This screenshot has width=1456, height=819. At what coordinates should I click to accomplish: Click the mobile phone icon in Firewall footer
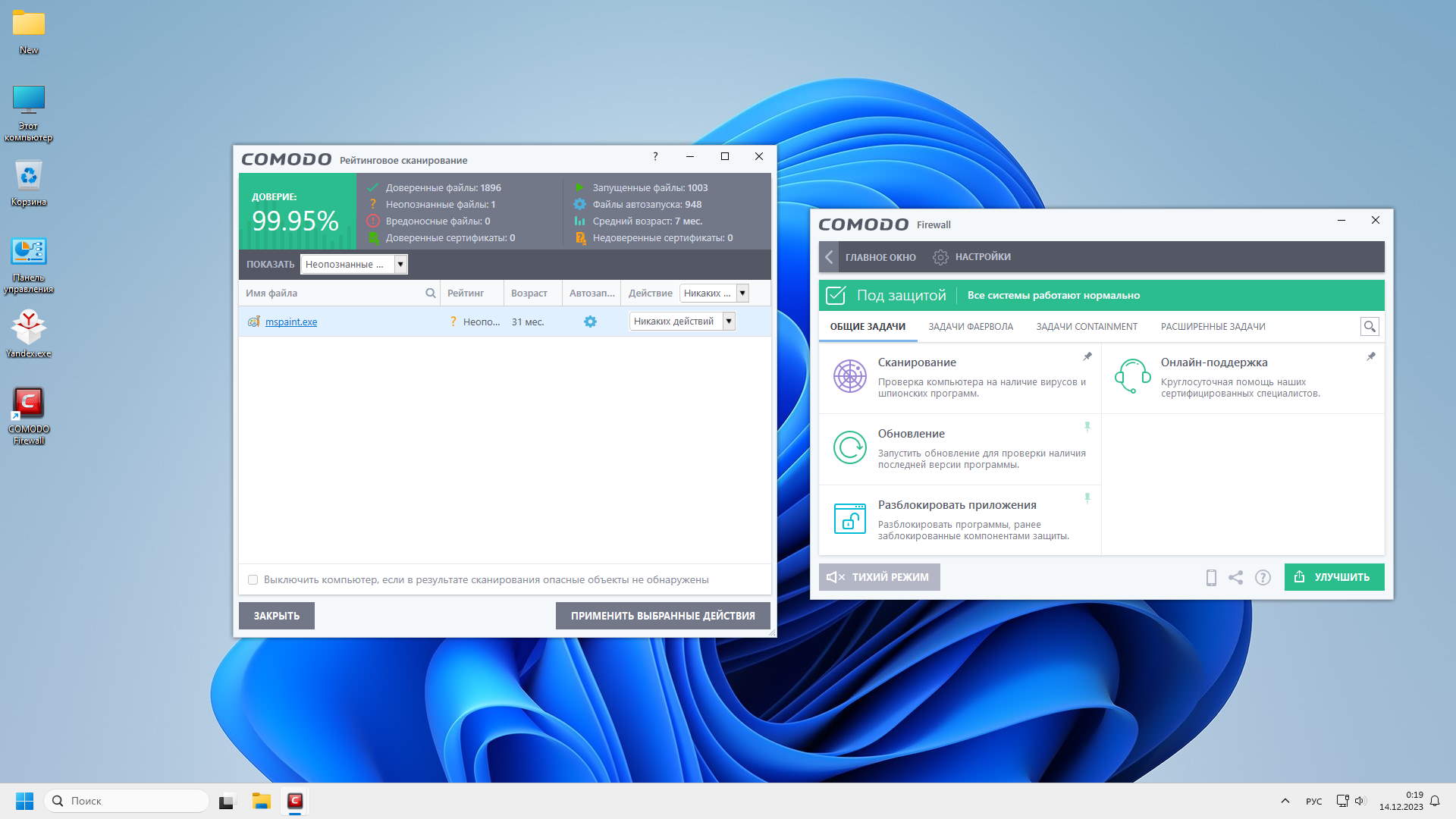1211,578
